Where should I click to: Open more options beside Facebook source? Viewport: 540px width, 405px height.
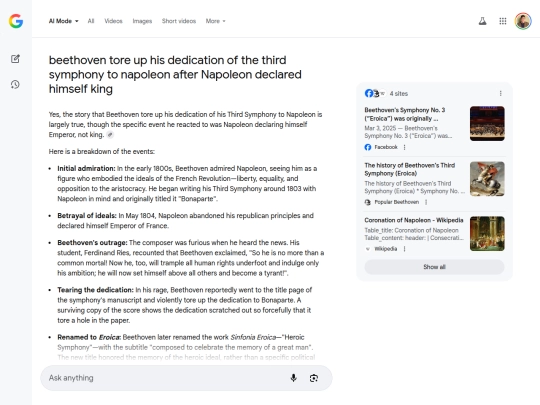(x=404, y=147)
